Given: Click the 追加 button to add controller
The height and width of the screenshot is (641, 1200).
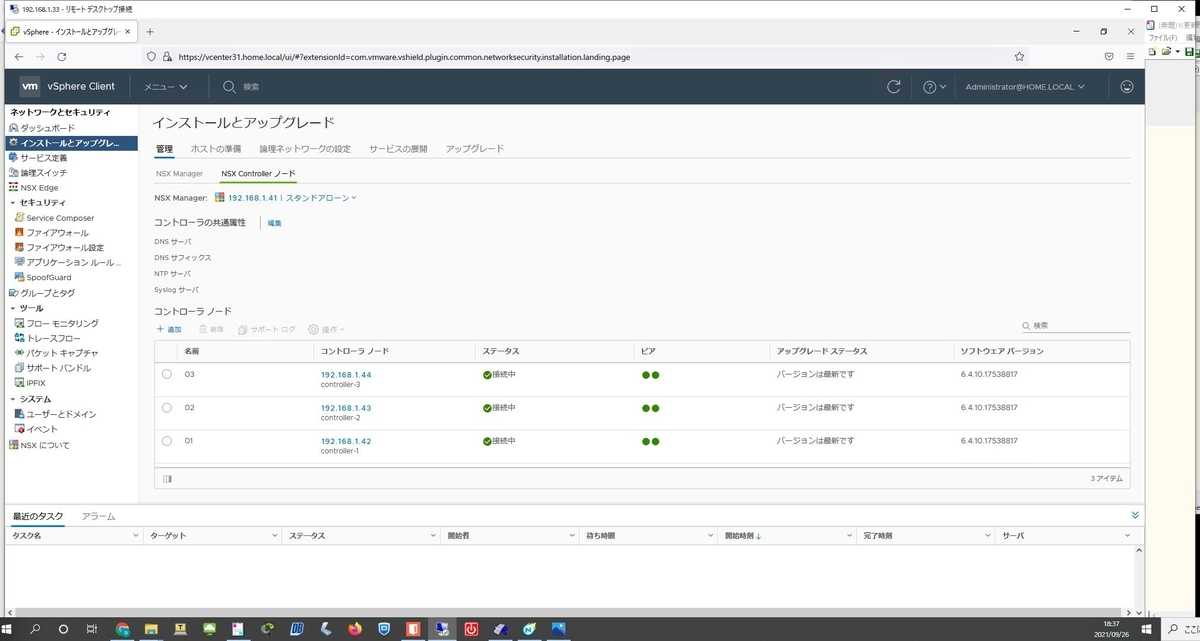Looking at the screenshot, I should pos(169,329).
